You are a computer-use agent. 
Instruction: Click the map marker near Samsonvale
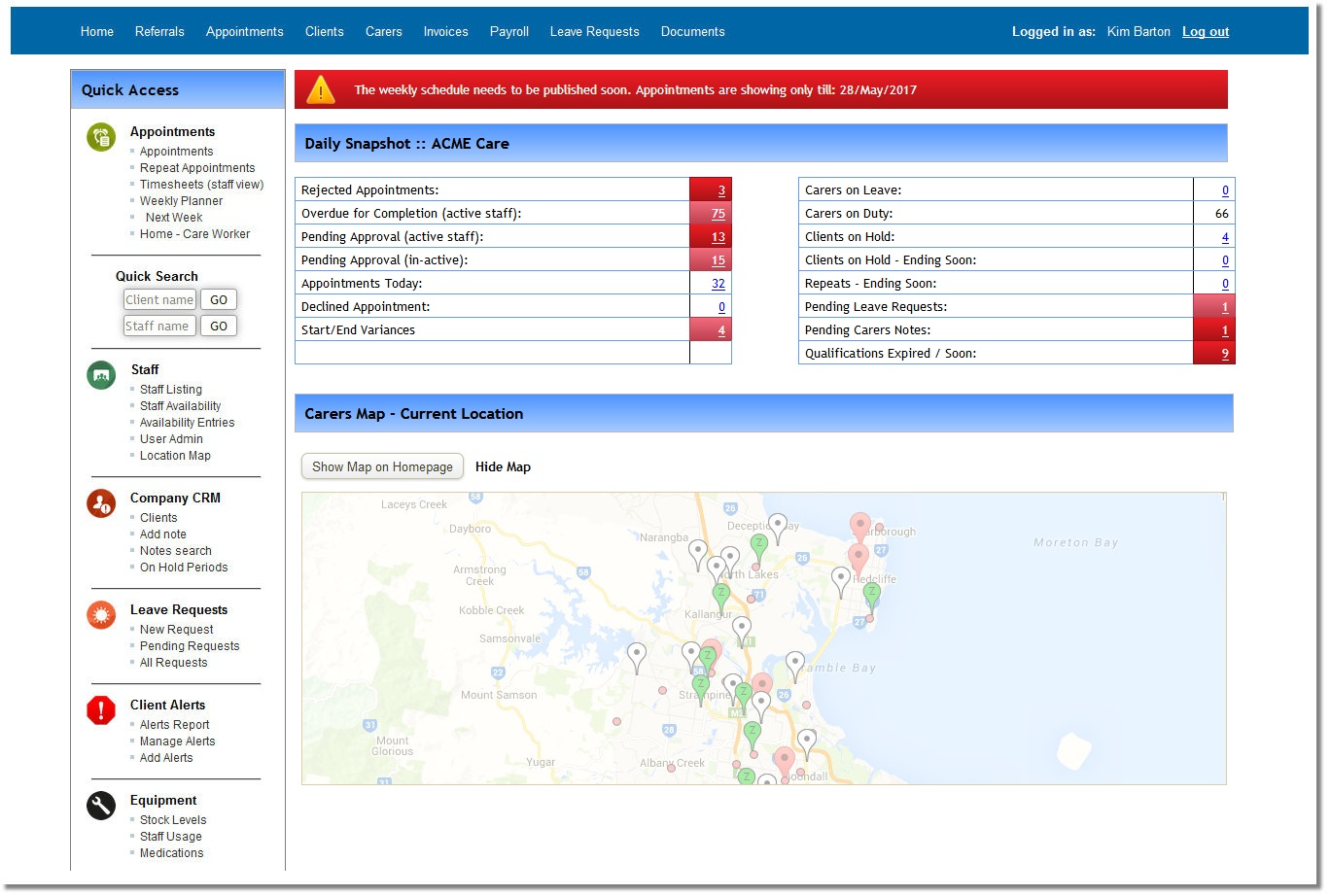[637, 656]
